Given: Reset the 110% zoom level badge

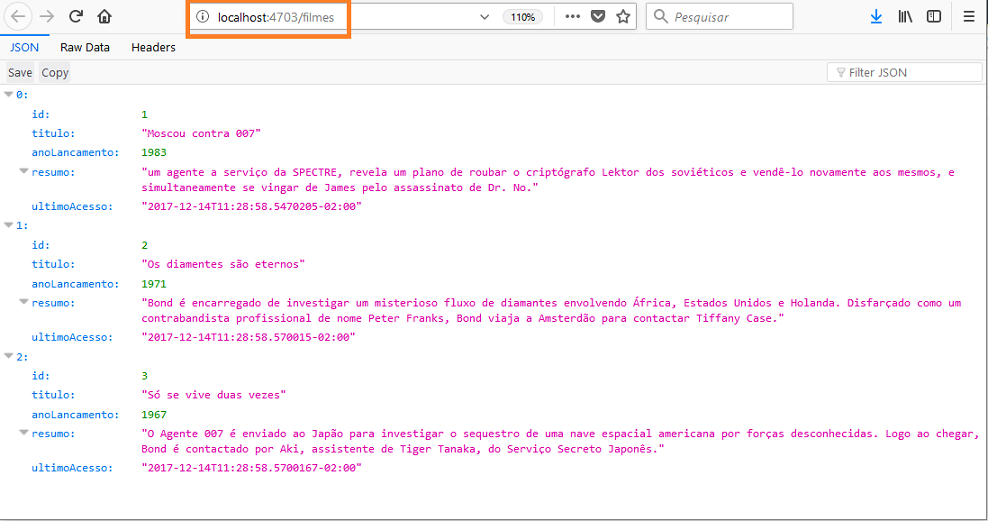Looking at the screenshot, I should point(522,17).
